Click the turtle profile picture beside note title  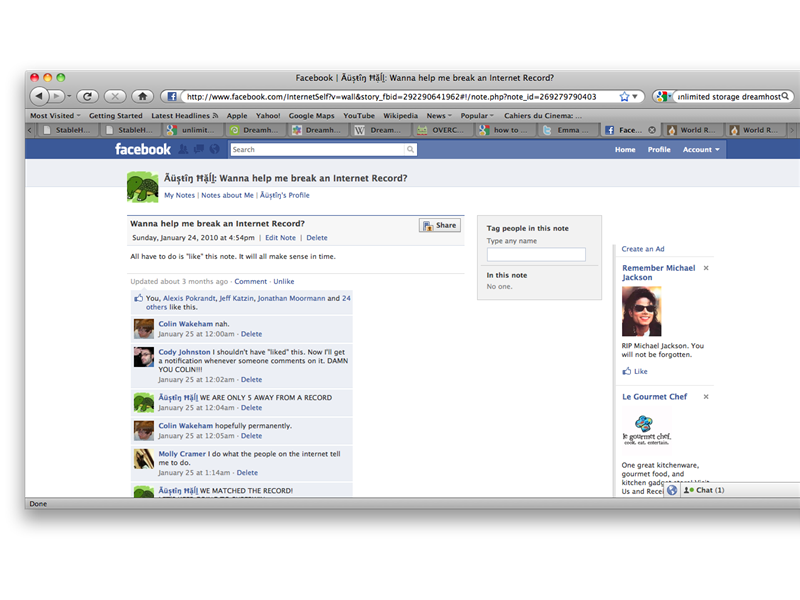[x=142, y=187]
